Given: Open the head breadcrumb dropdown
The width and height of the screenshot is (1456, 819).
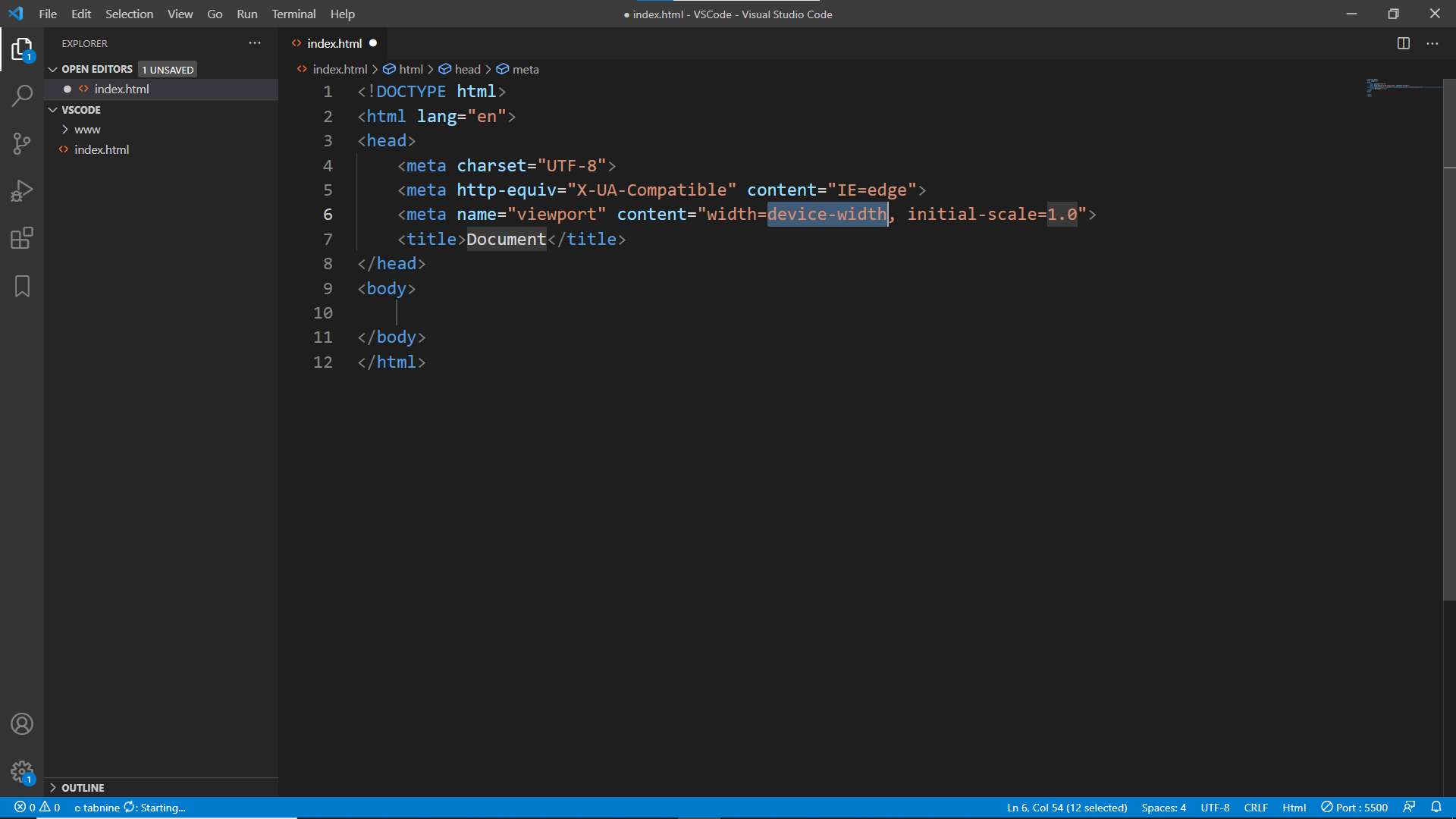Looking at the screenshot, I should point(460,69).
